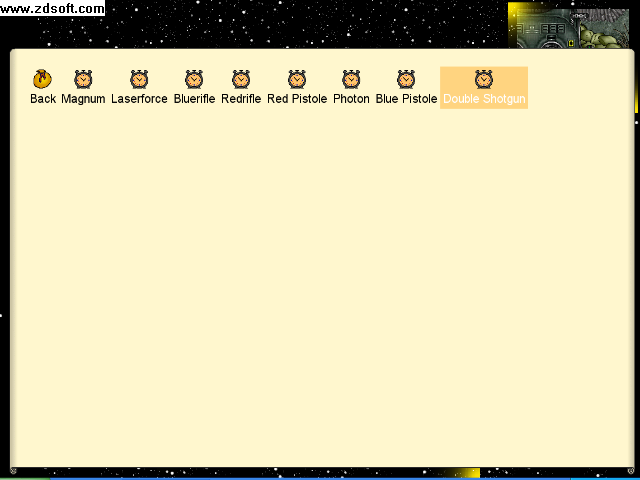Click the "Back" label
Viewport: 640px width, 480px height.
click(43, 99)
